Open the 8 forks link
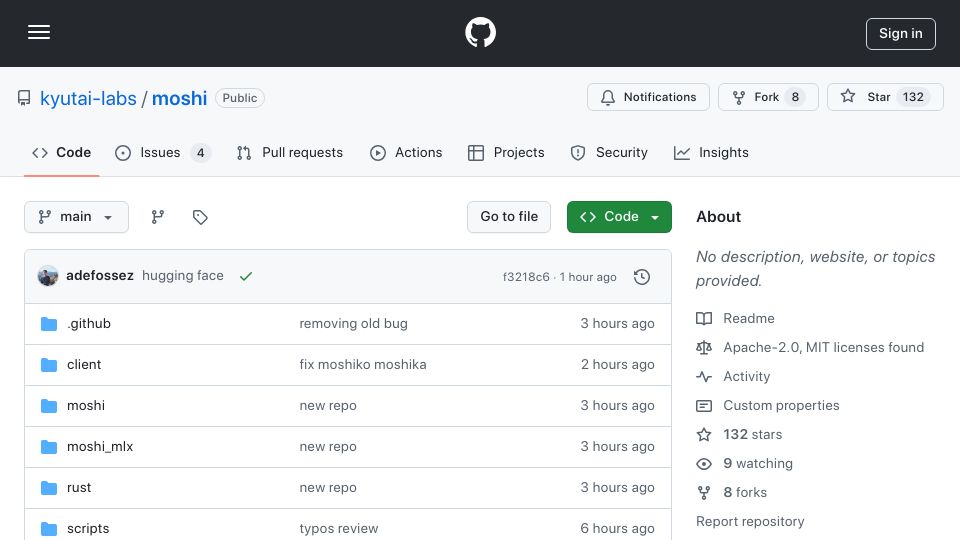The image size is (960, 540). 744,492
